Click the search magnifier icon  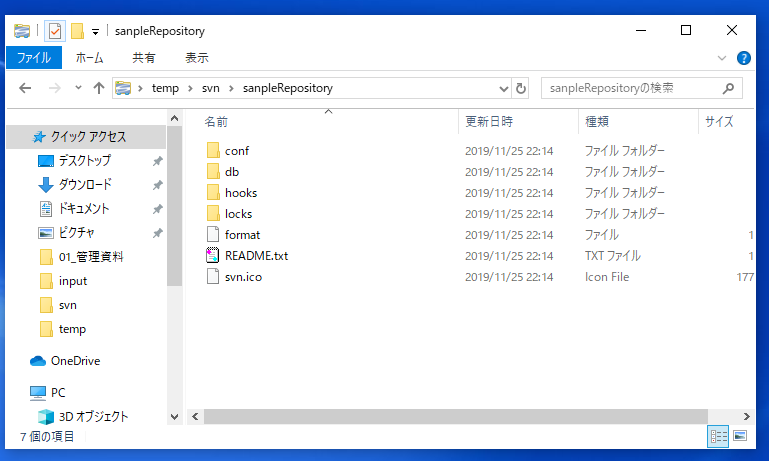(x=729, y=88)
